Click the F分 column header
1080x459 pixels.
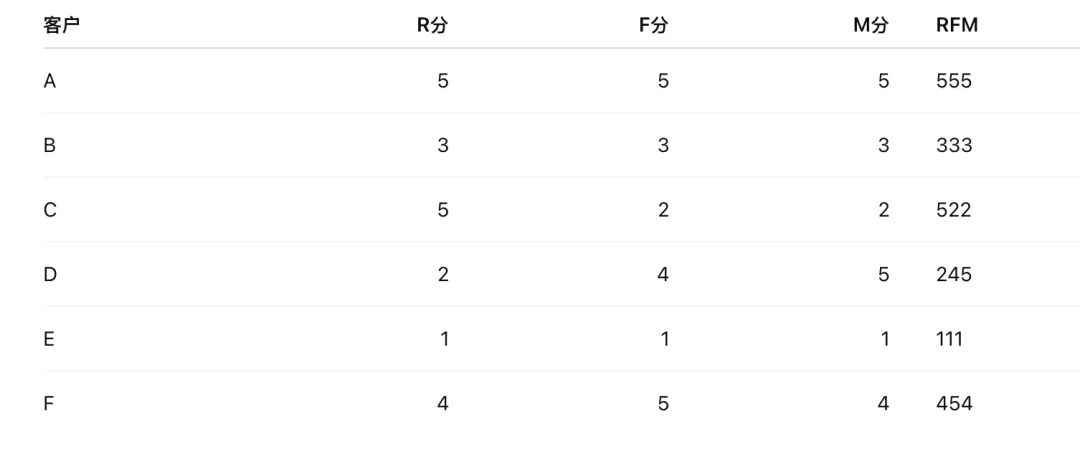pos(654,26)
